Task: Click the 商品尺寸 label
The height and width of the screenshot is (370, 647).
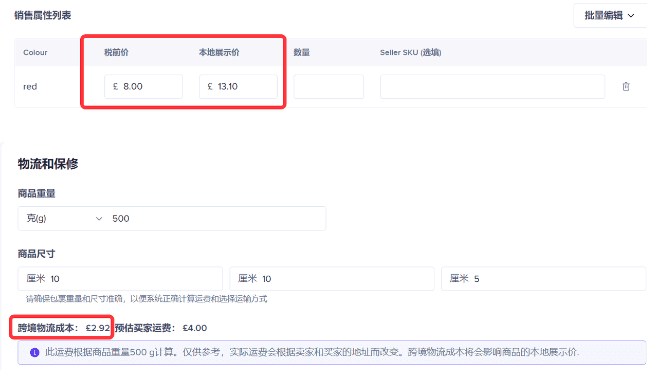Action: [36, 254]
